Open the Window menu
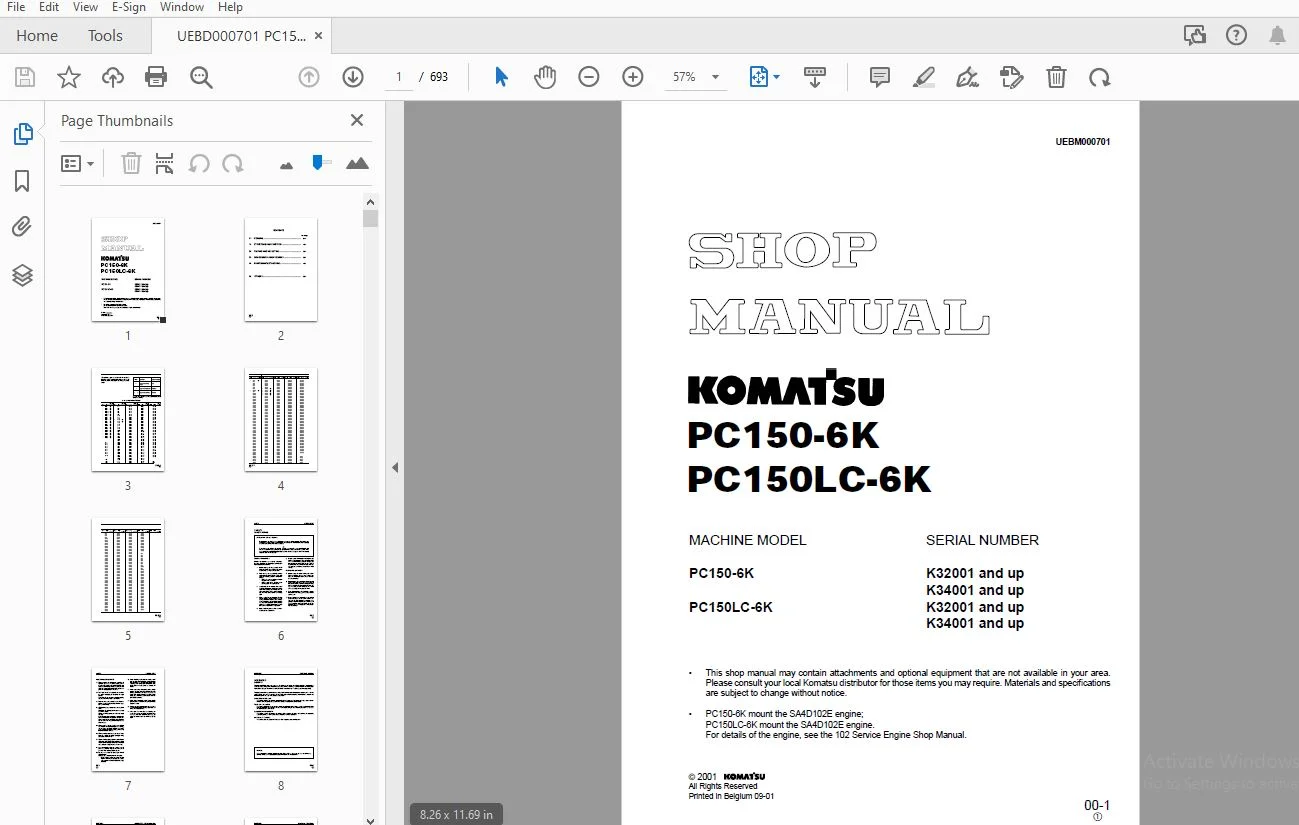The height and width of the screenshot is (825, 1299). tap(181, 7)
